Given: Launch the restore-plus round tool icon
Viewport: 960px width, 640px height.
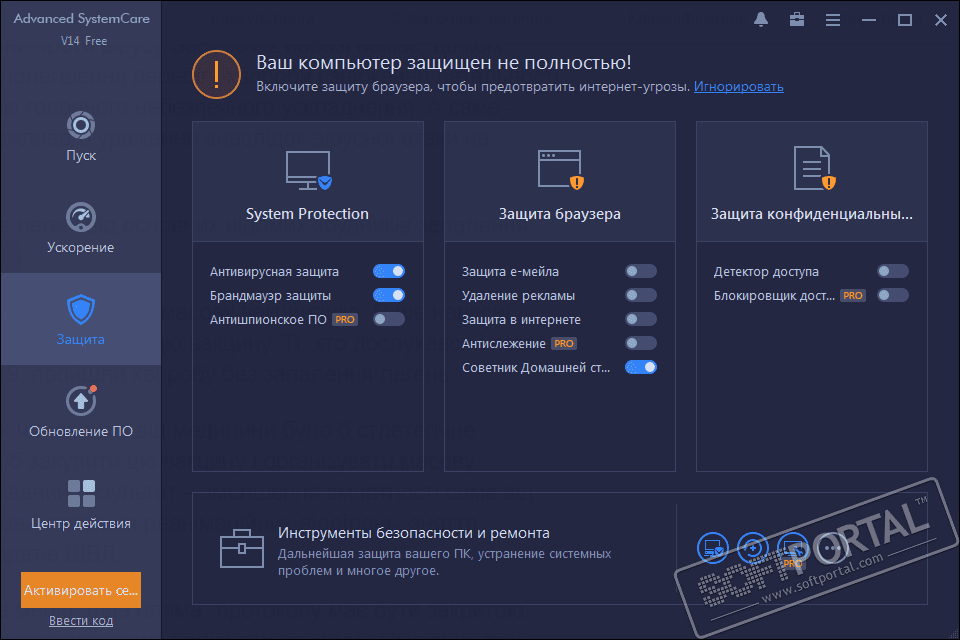Looking at the screenshot, I should point(752,548).
